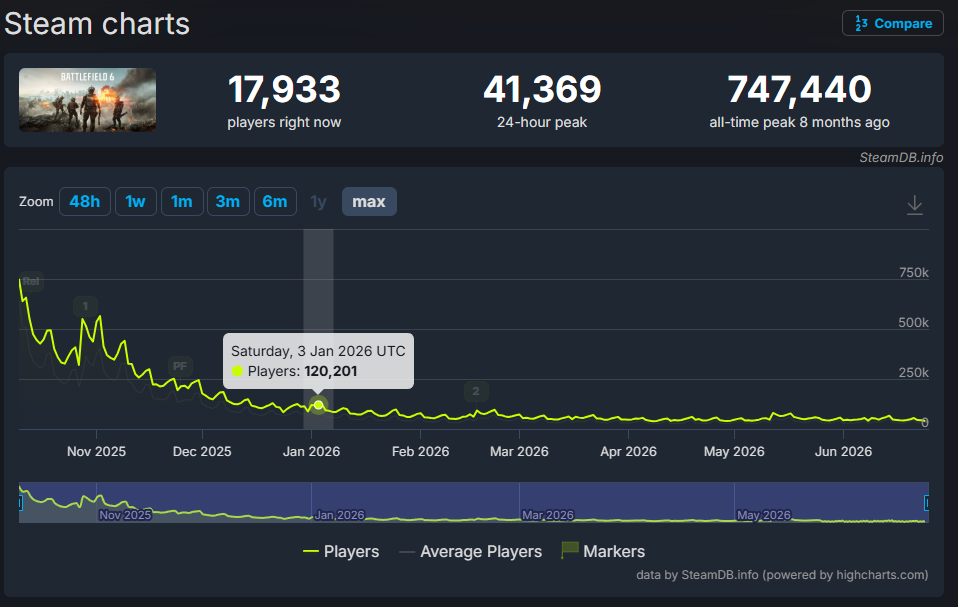Click marker flag labeled 2
The image size is (958, 607).
[476, 391]
